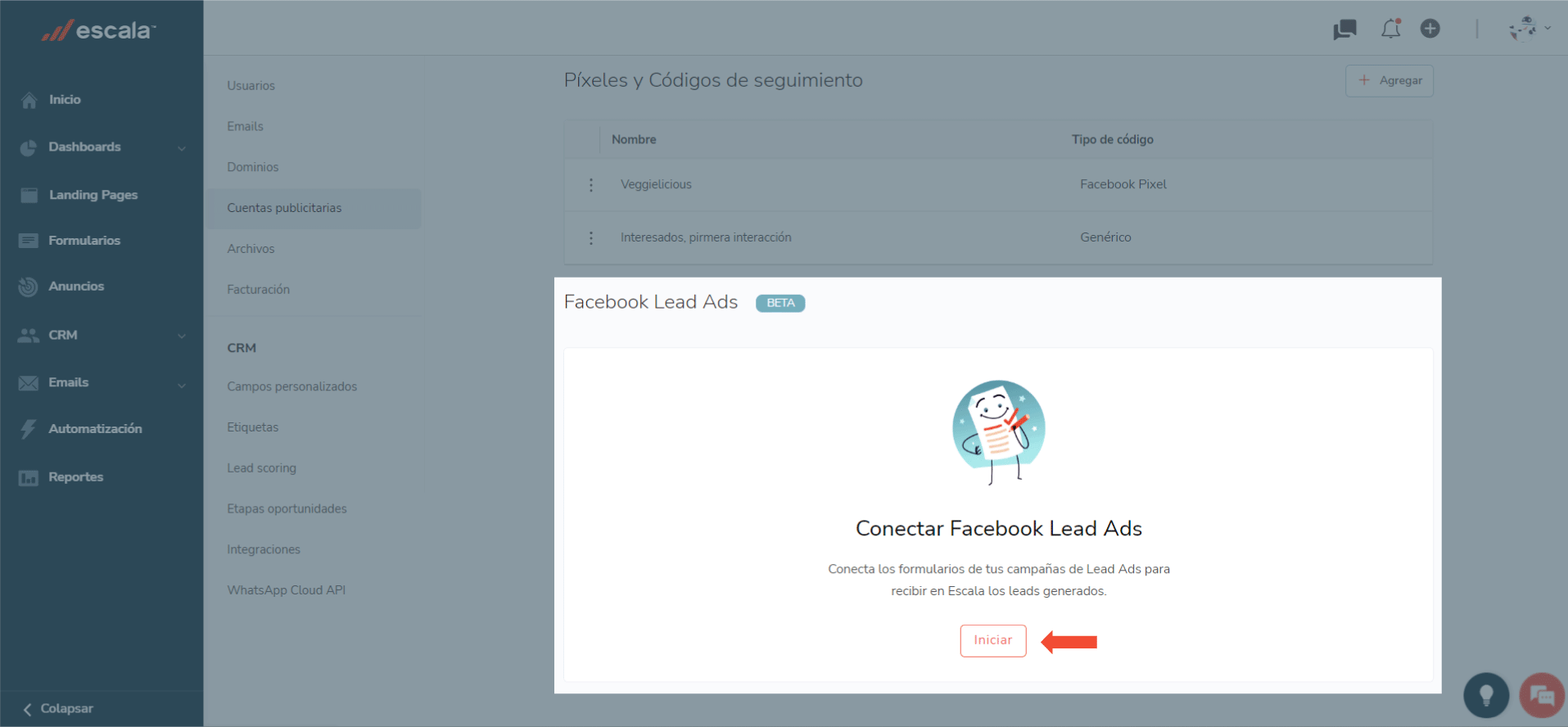Open the lightbulb tips button
Viewport: 1568px width, 727px height.
(x=1486, y=695)
